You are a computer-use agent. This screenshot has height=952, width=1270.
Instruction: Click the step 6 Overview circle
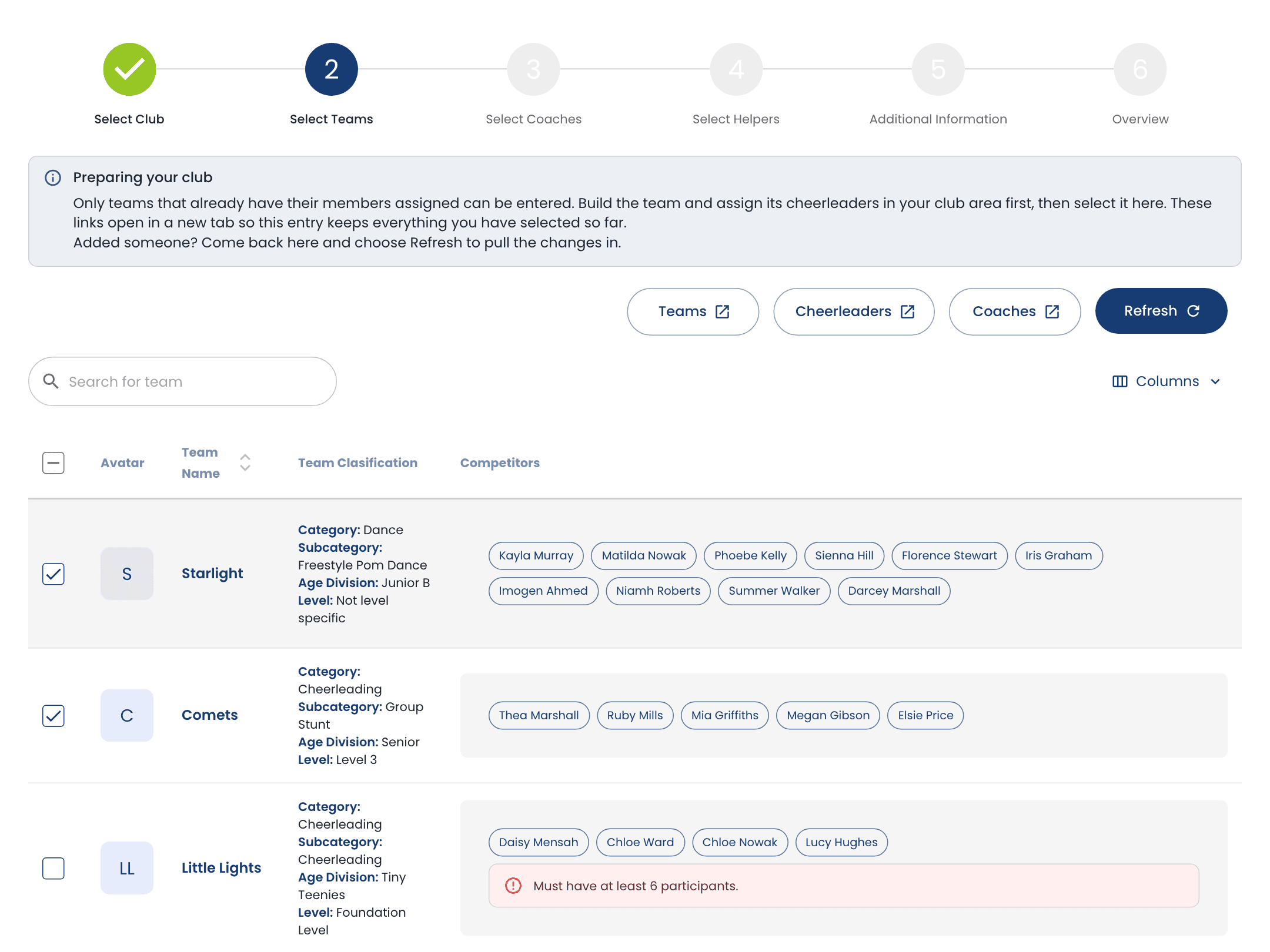point(1141,69)
